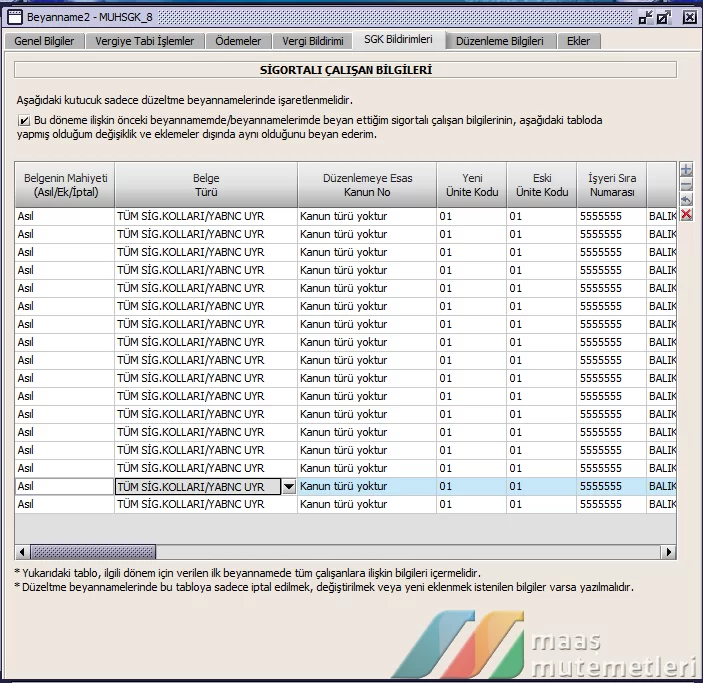Click the window icon left of Beyanname2 title

(15, 17)
